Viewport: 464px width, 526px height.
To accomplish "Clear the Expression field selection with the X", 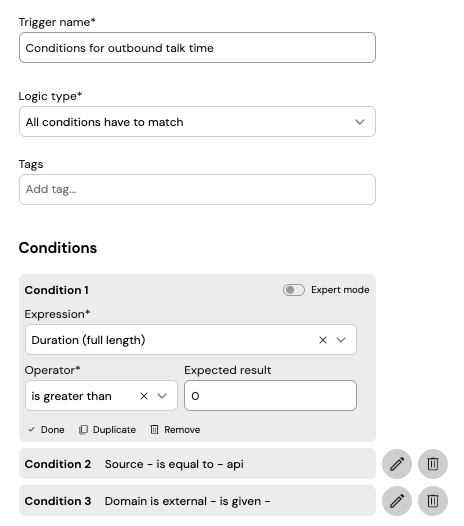I will pos(323,340).
